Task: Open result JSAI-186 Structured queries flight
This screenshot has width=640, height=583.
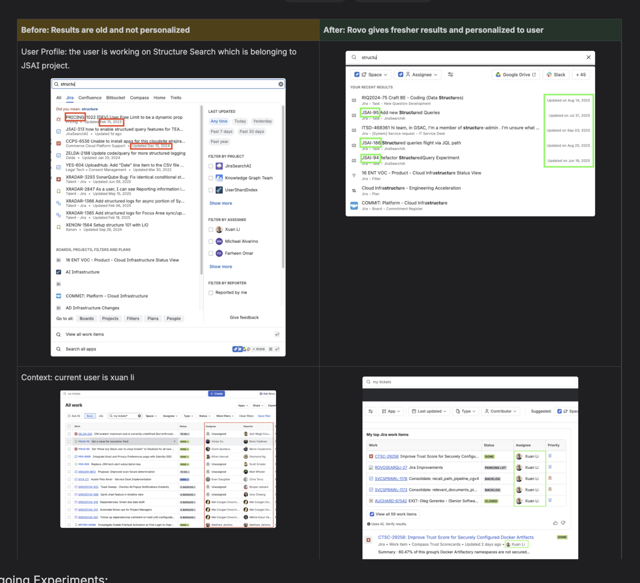Action: point(411,143)
